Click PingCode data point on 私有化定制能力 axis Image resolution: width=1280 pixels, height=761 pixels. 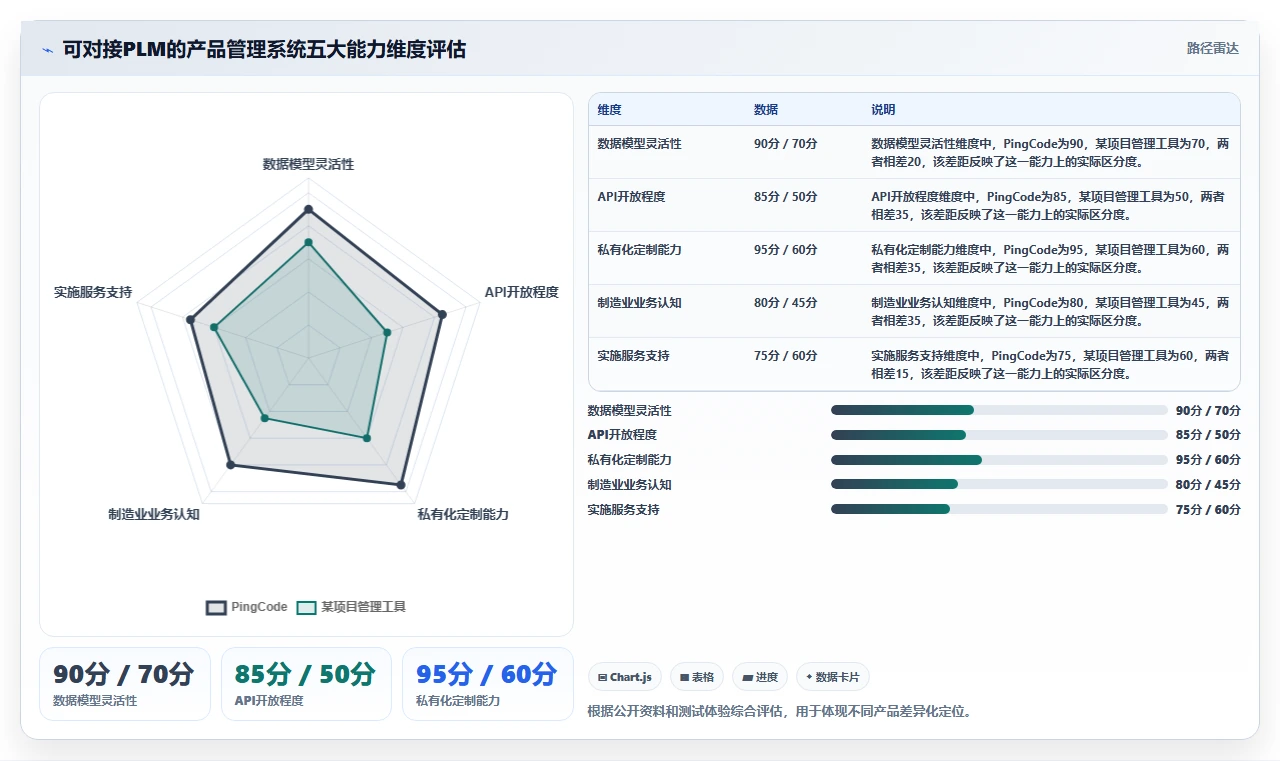[x=401, y=485]
